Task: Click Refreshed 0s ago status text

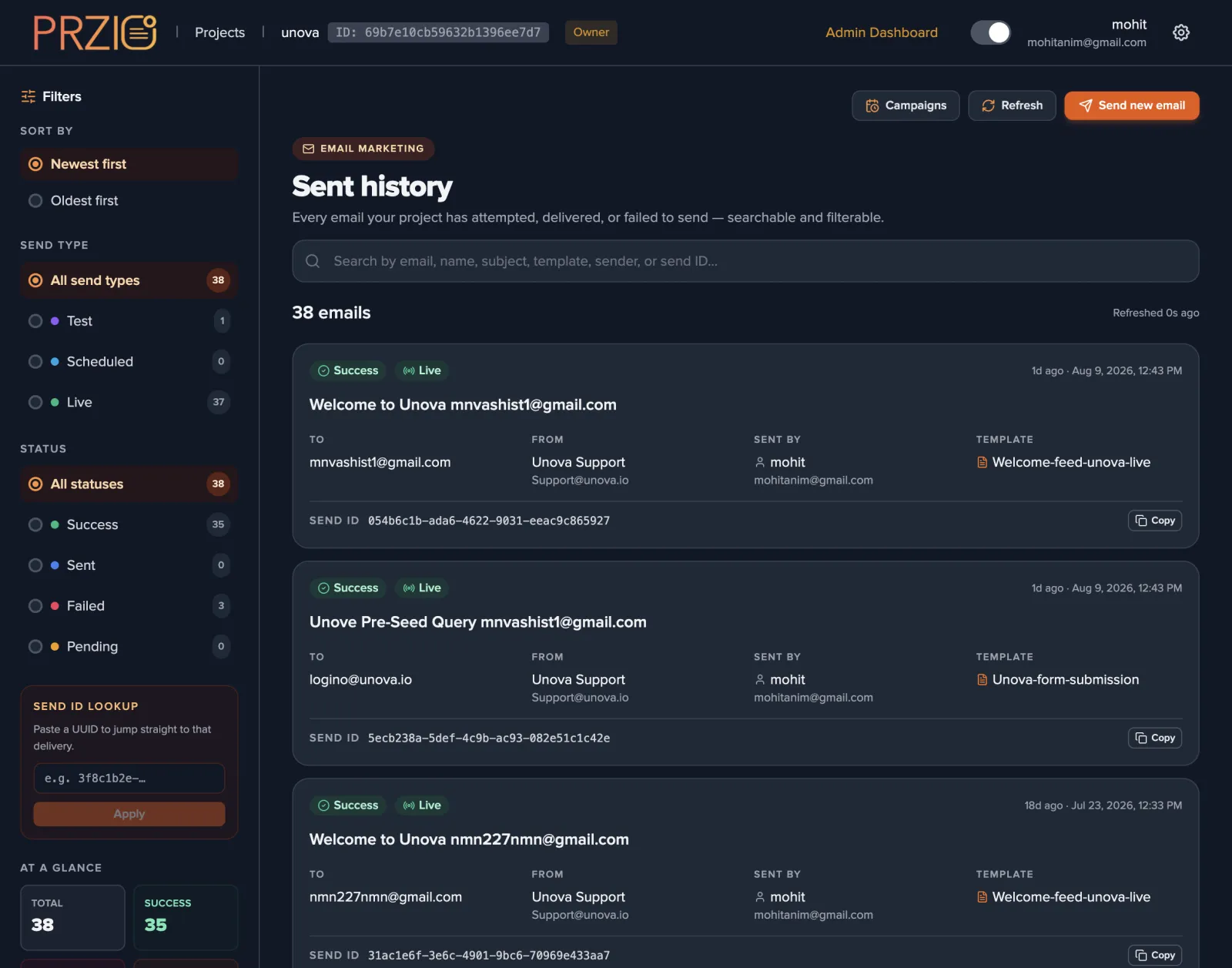Action: tap(1156, 313)
